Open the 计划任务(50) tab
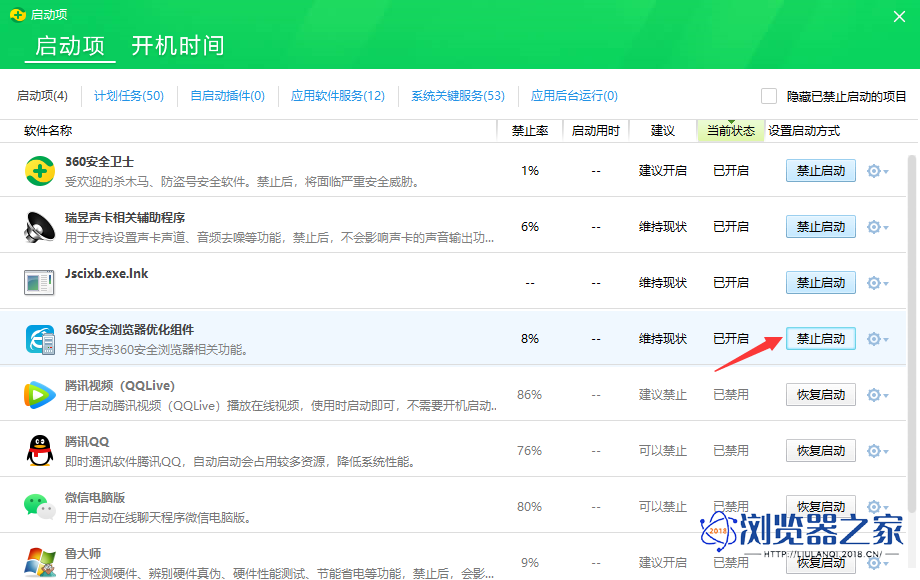 (128, 96)
